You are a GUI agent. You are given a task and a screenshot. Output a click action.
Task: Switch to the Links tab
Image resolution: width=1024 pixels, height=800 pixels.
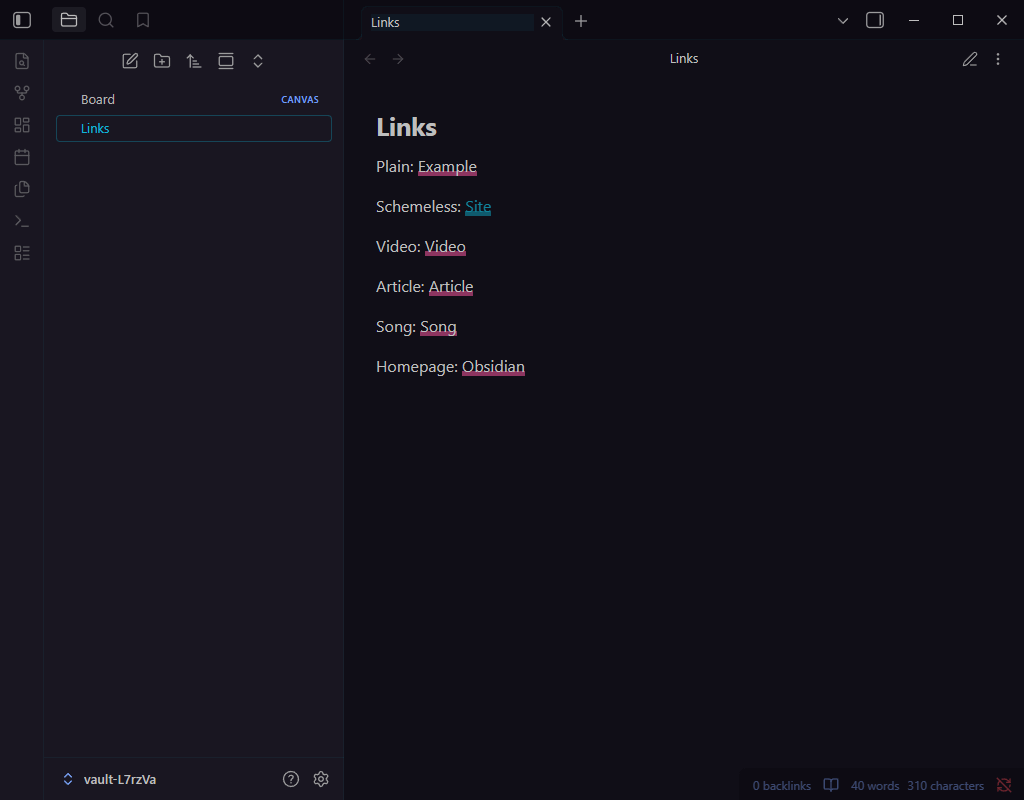[451, 22]
